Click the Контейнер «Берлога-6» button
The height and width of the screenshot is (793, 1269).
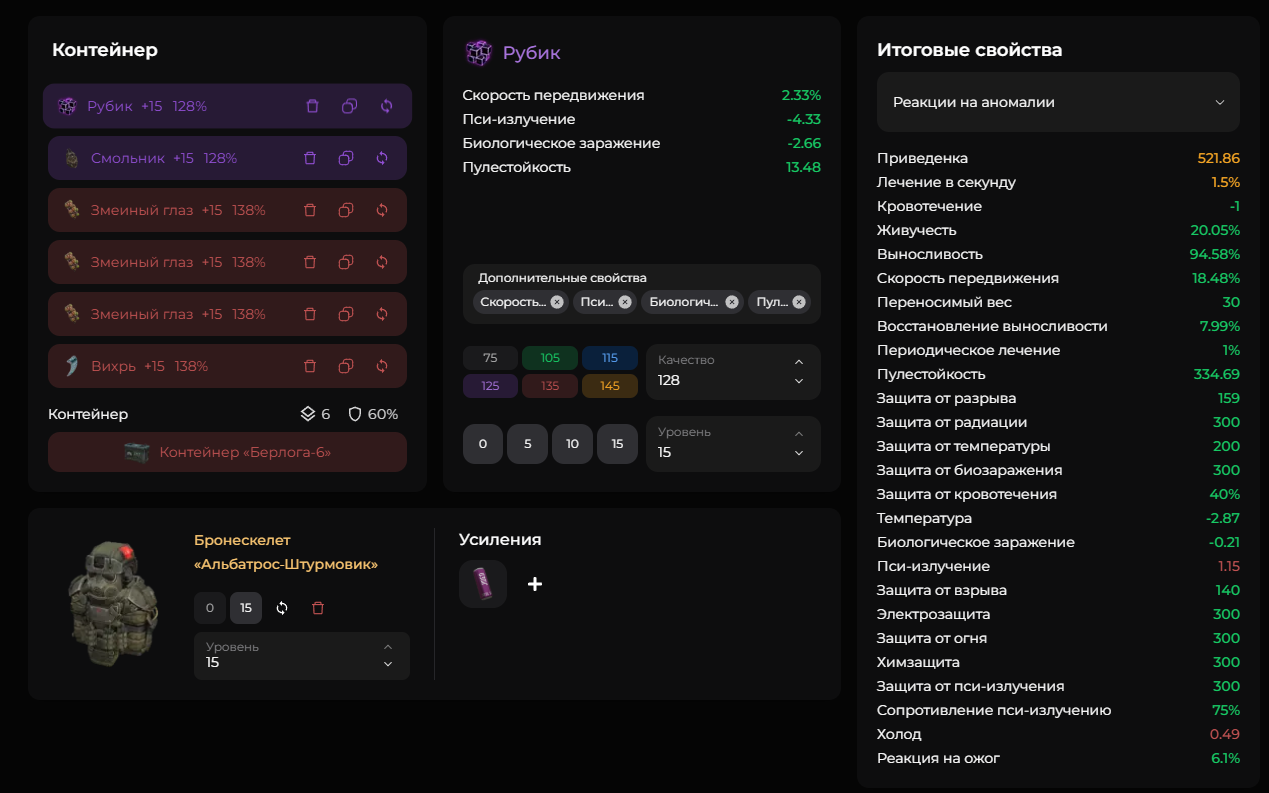227,452
